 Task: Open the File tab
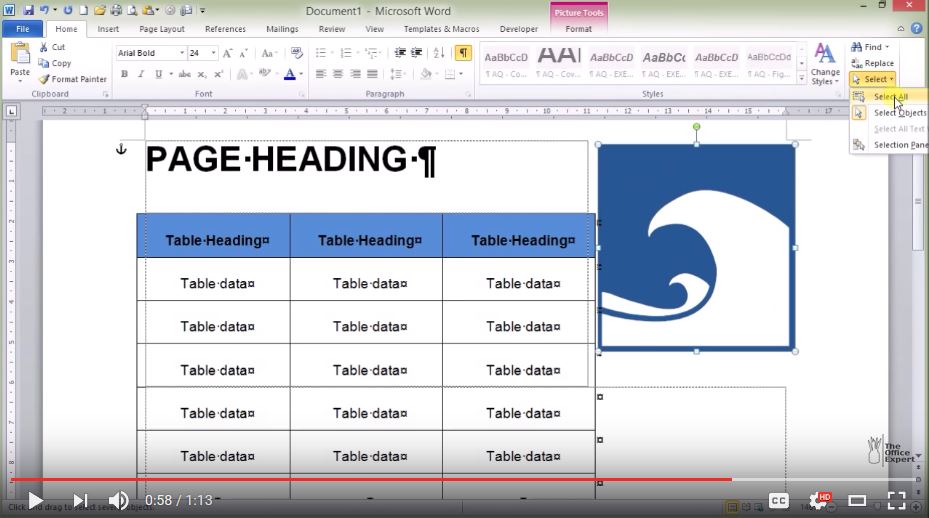click(x=23, y=28)
